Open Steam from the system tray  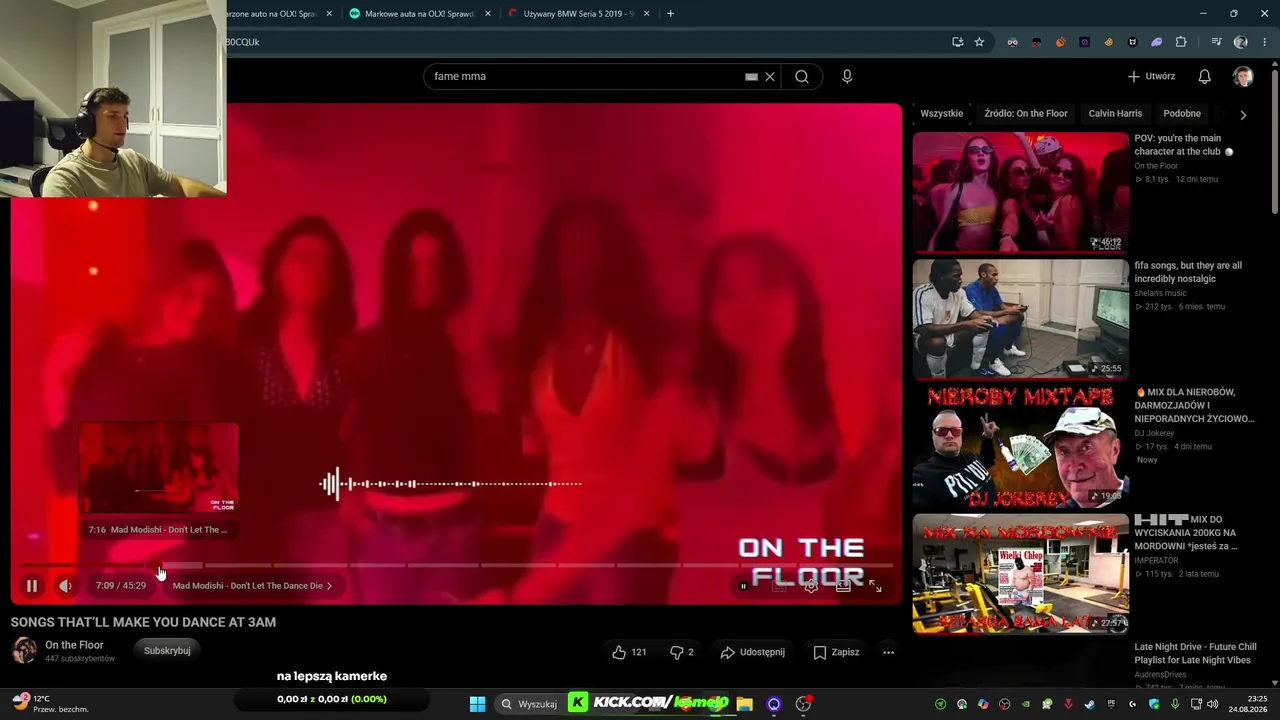1089,704
